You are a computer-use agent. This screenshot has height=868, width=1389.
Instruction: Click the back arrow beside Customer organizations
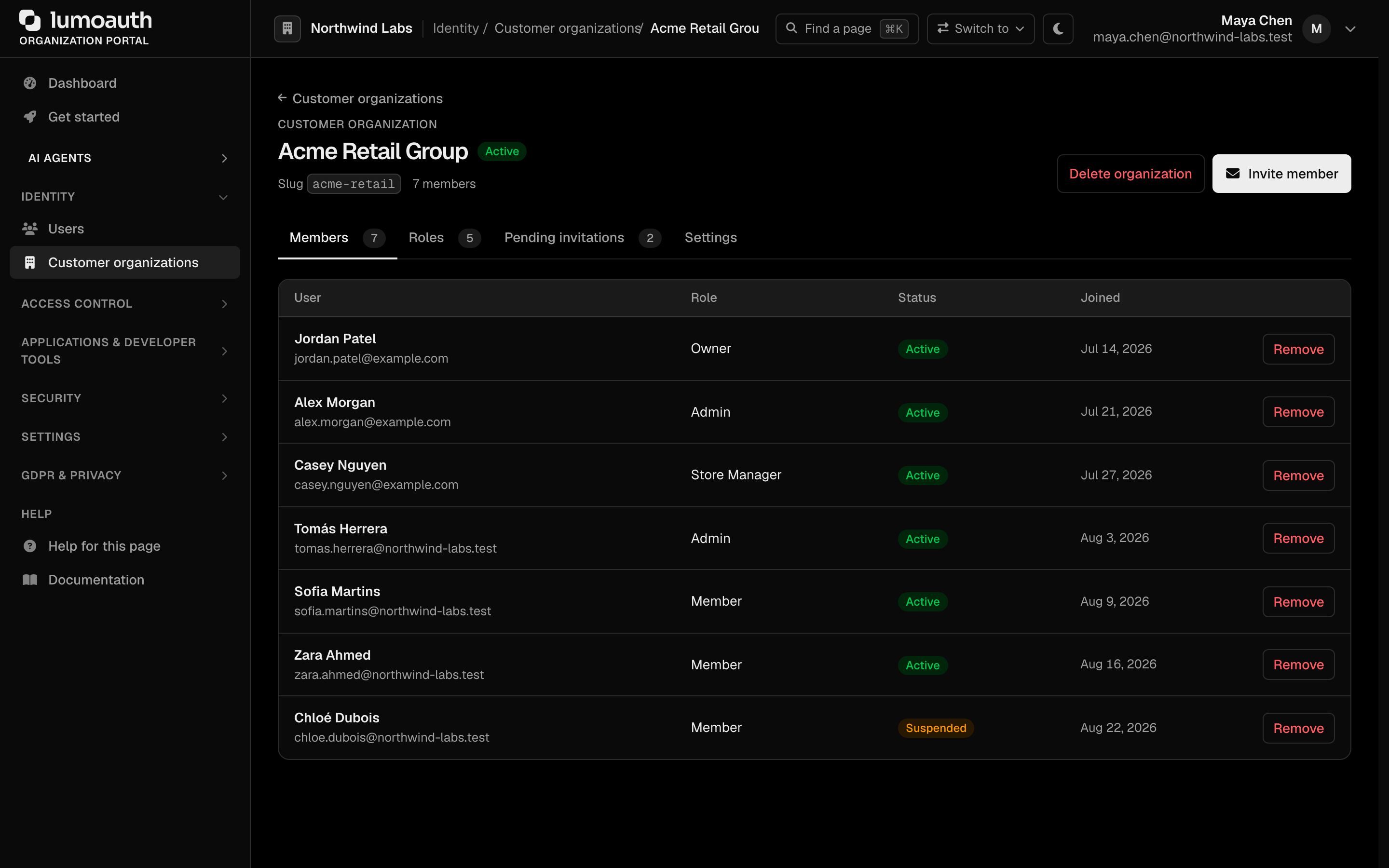(282, 98)
